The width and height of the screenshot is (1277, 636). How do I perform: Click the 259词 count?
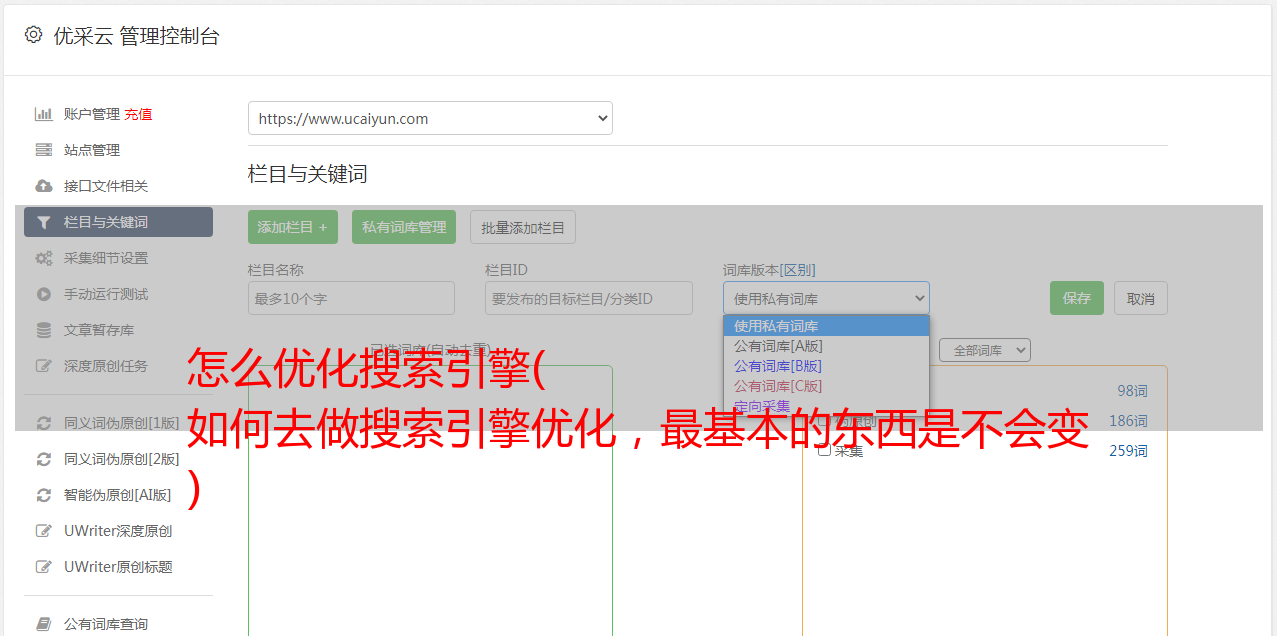[1128, 451]
